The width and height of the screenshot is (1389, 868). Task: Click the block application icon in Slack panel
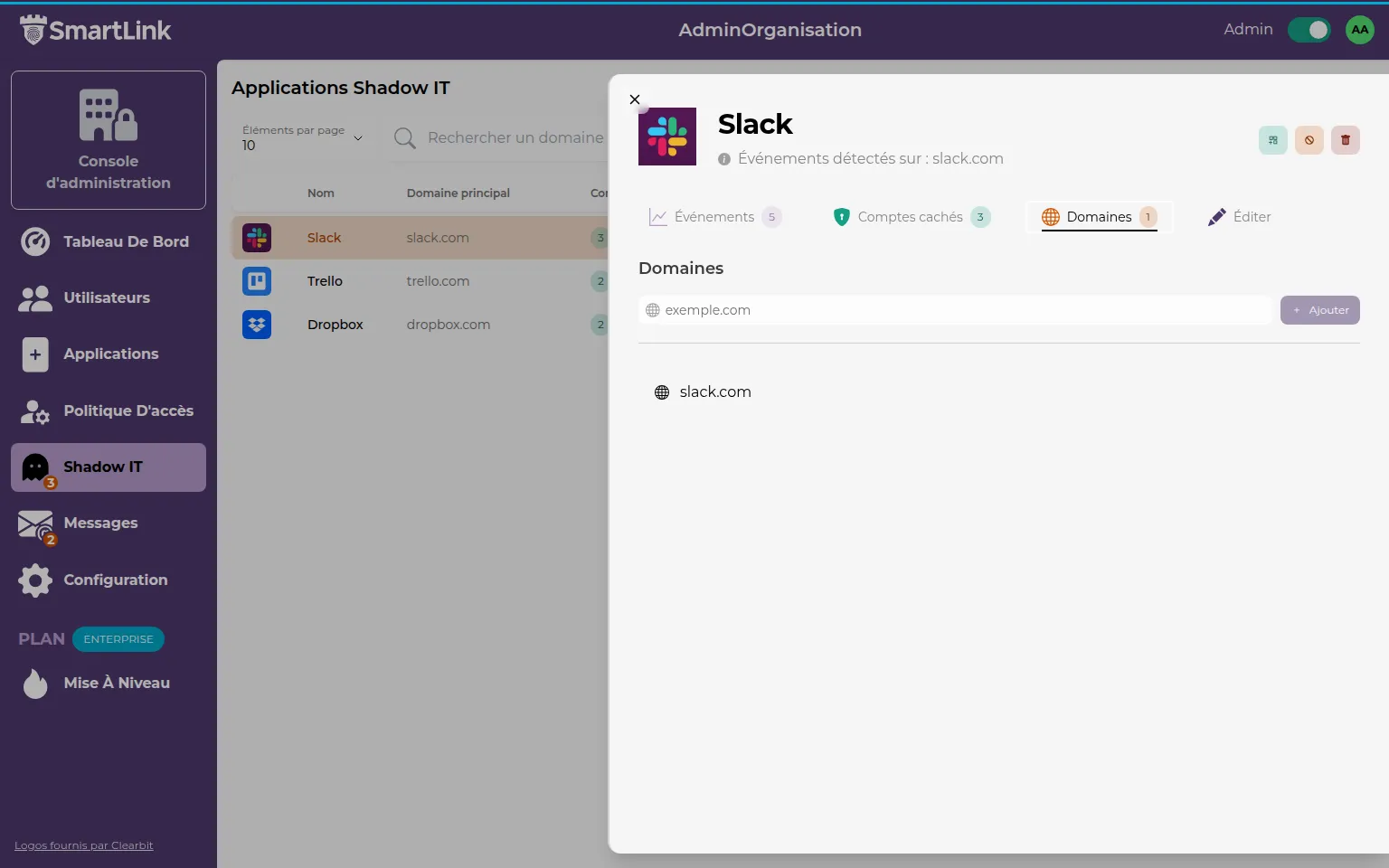(x=1309, y=140)
